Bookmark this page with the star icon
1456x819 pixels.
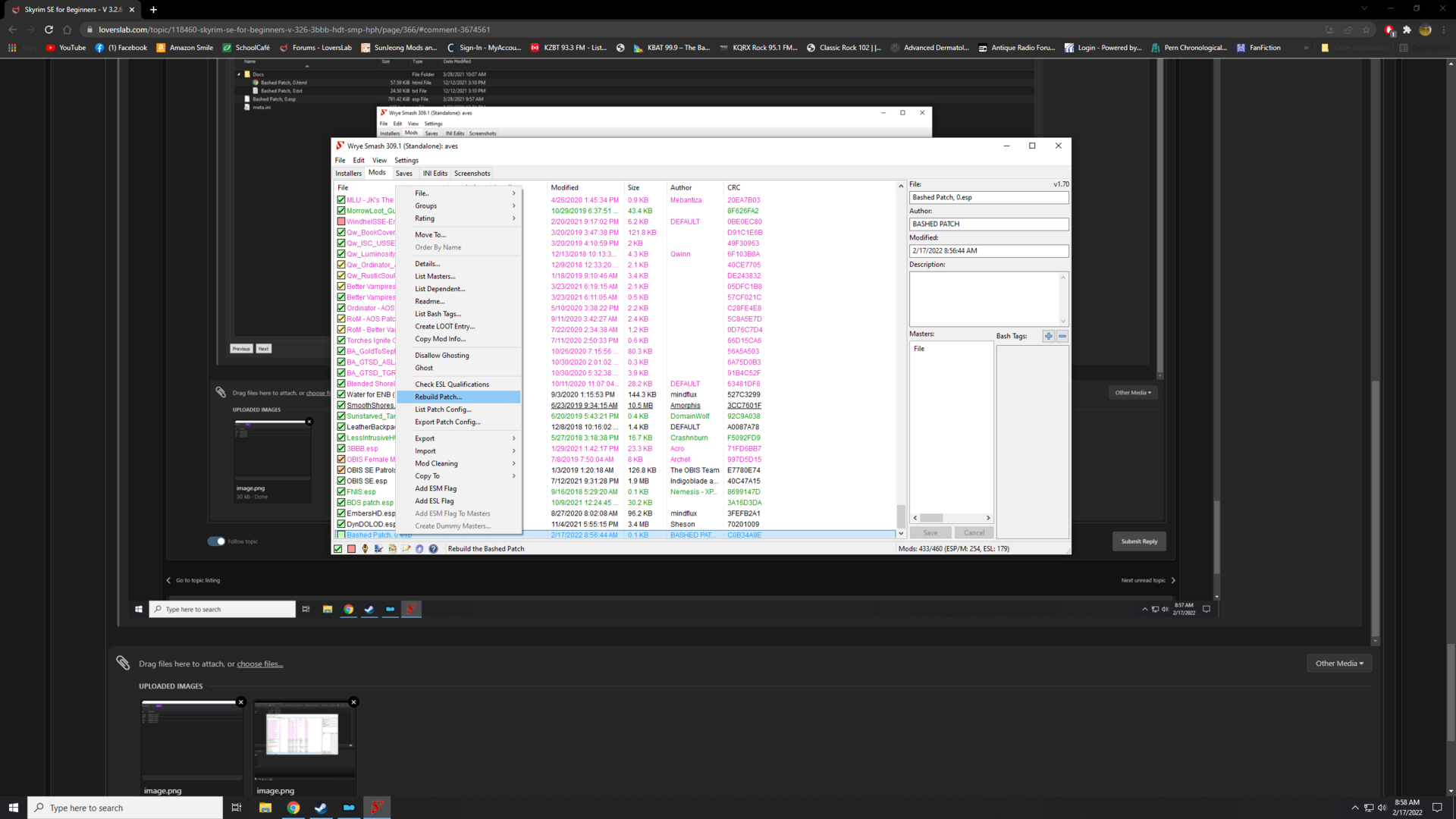tap(1367, 30)
